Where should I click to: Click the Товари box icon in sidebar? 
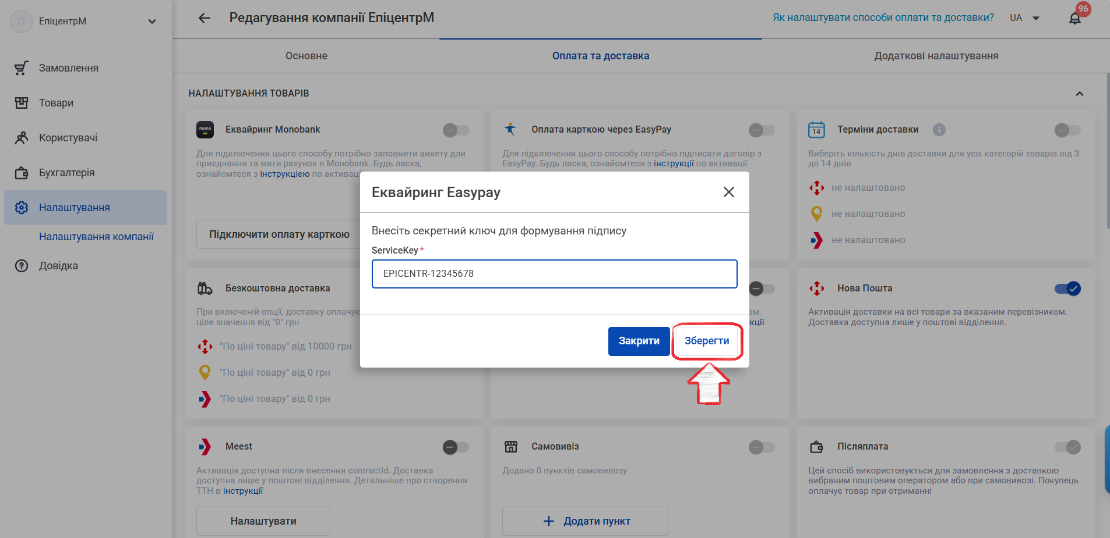(x=21, y=103)
